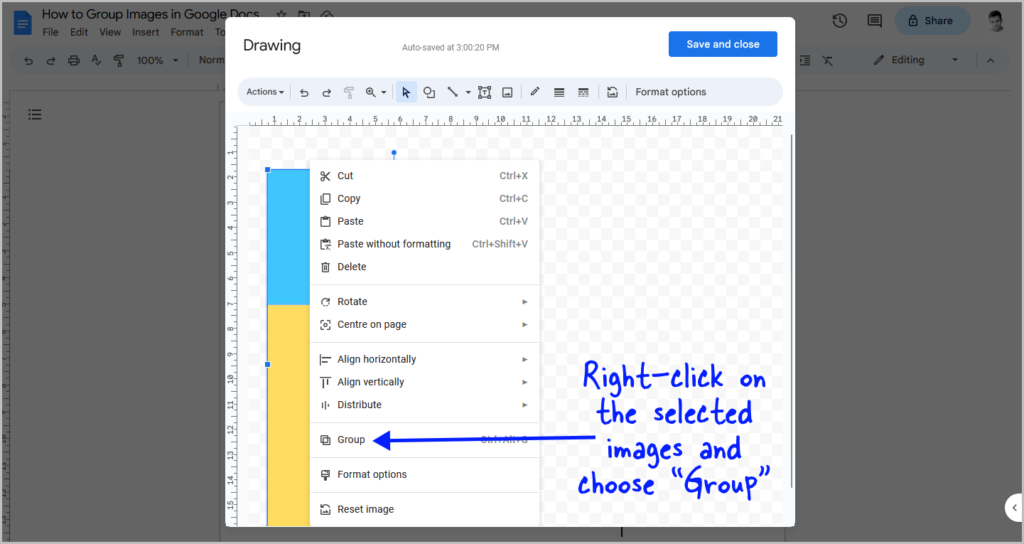
Task: Collapse the Docs toolbar with the chevron
Action: pos(991,60)
